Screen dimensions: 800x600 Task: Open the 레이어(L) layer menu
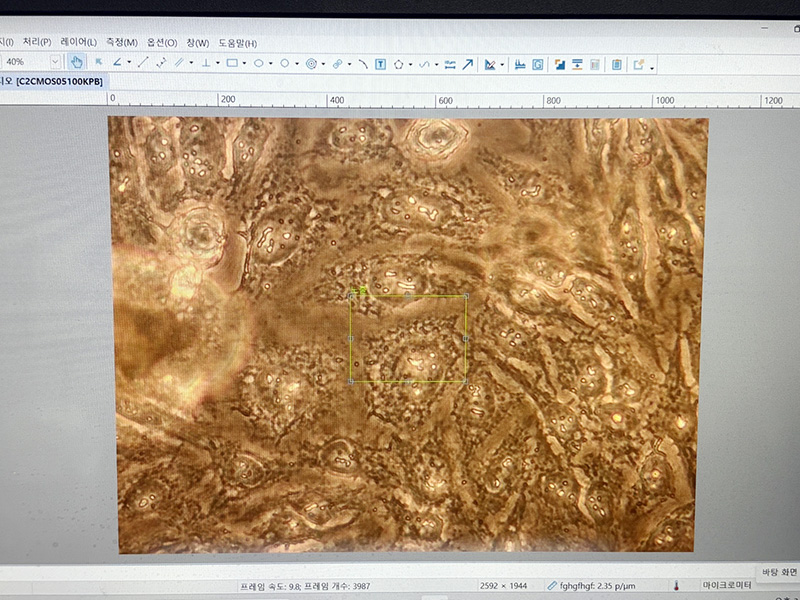[78, 43]
